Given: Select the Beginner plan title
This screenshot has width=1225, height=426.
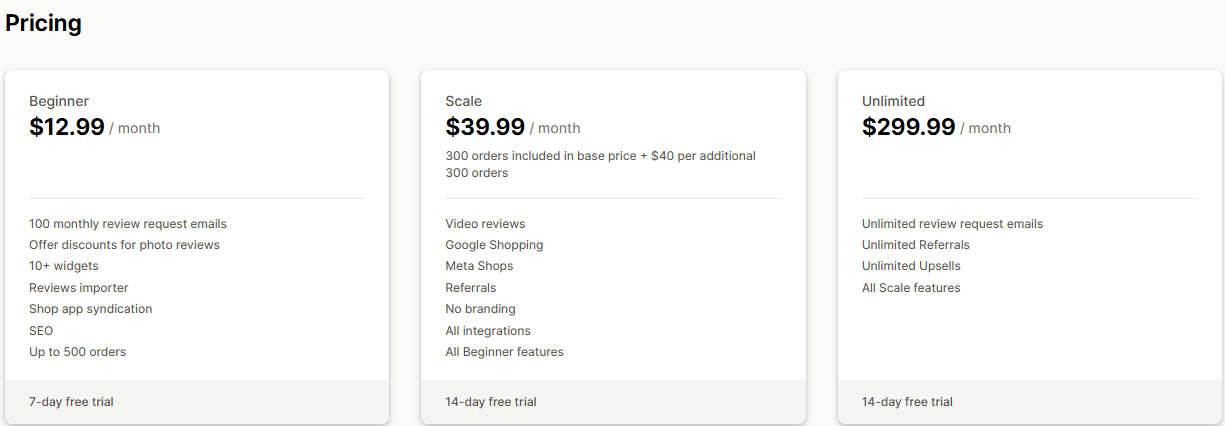Looking at the screenshot, I should pyautogui.click(x=59, y=101).
